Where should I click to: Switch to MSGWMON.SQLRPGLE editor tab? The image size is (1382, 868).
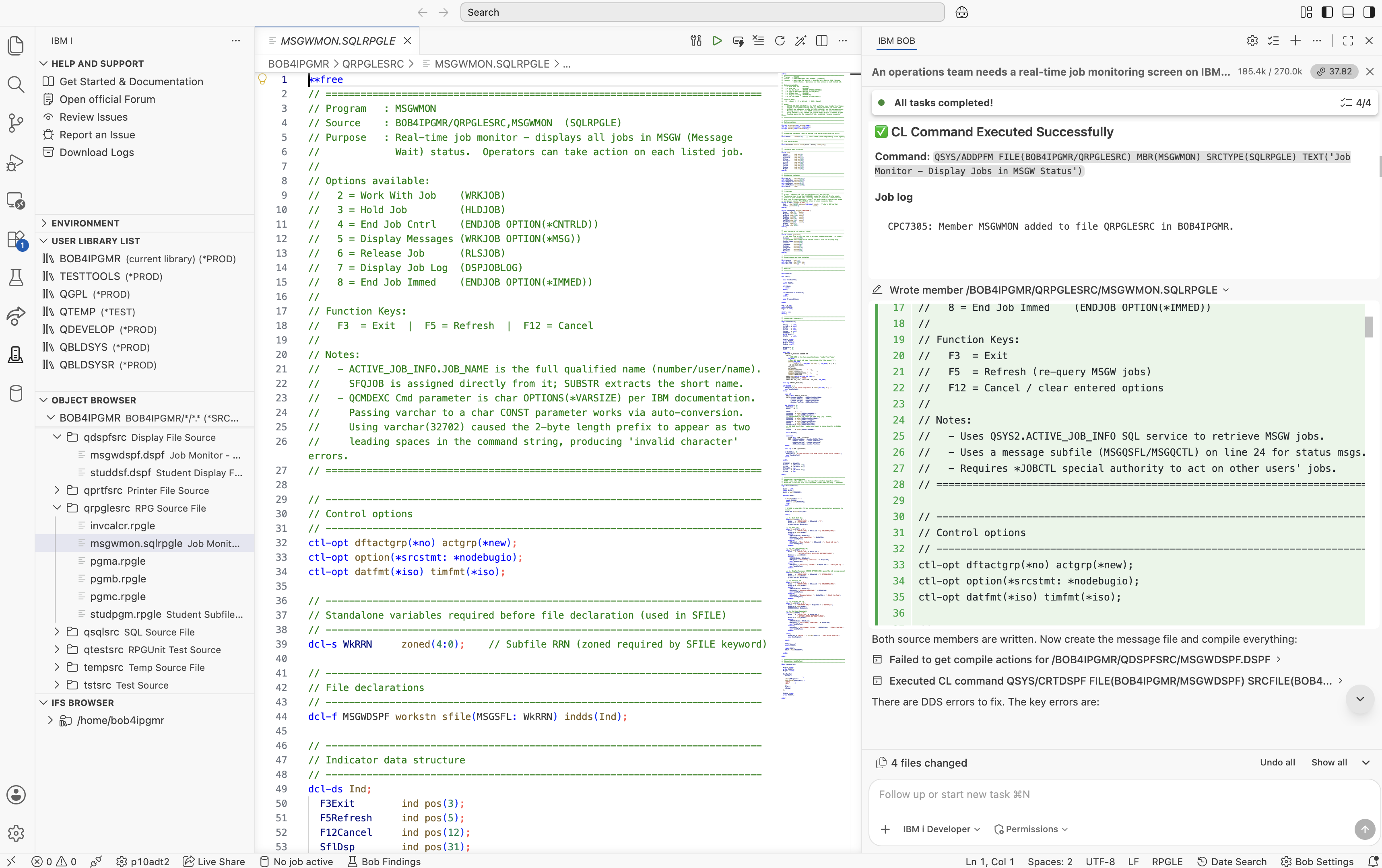coord(338,41)
